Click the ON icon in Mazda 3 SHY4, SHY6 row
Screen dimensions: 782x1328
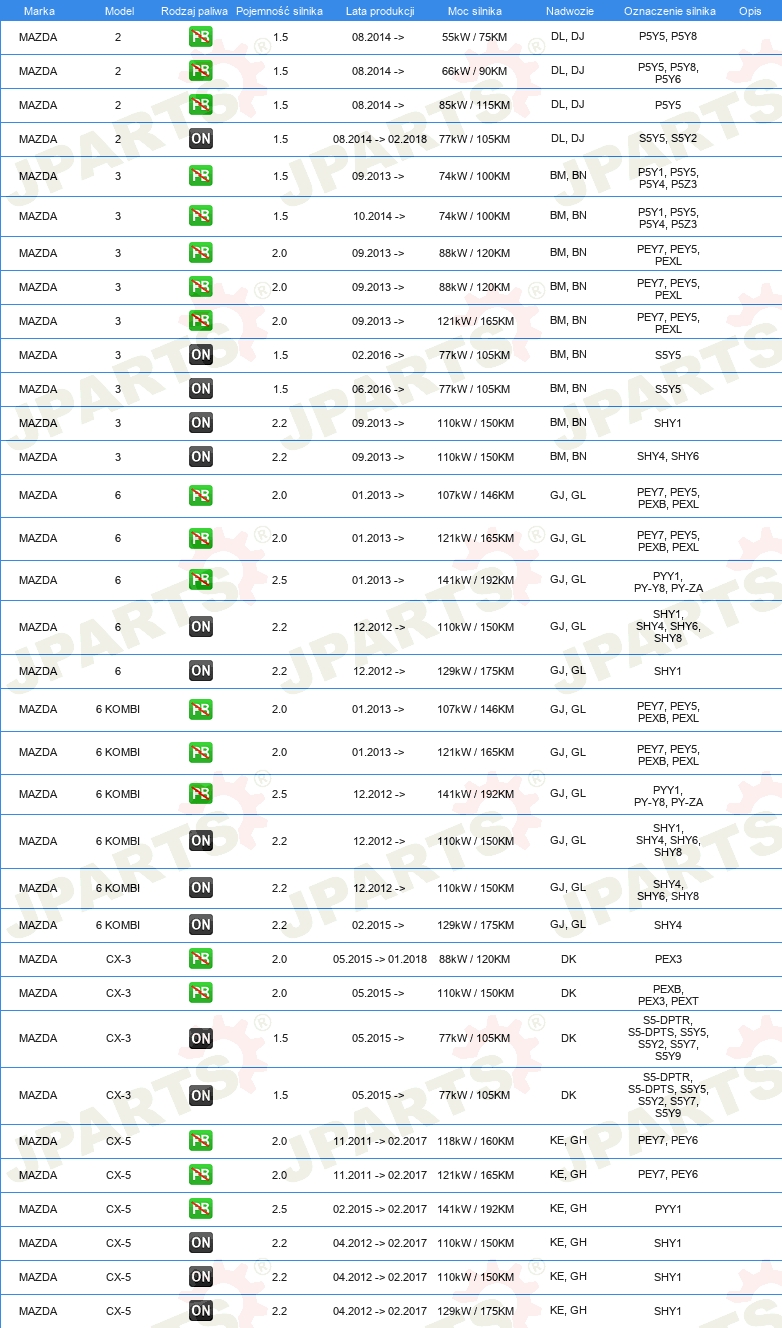click(201, 457)
